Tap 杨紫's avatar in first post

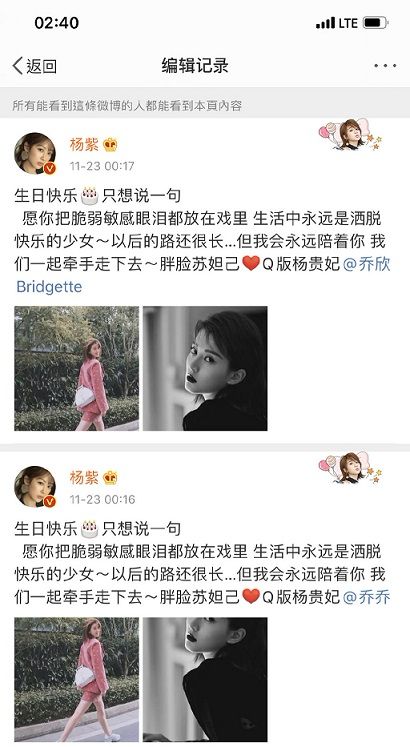35,153
